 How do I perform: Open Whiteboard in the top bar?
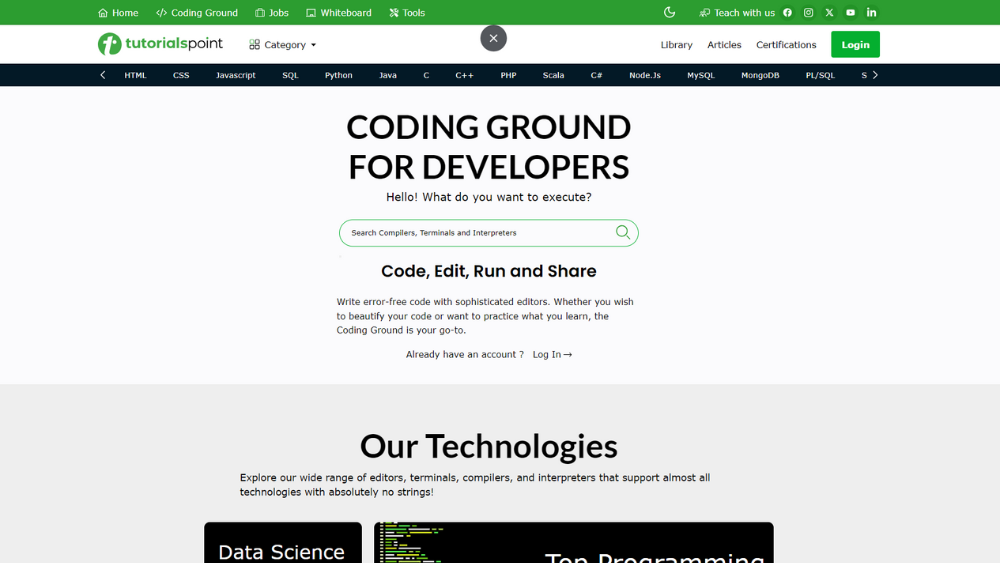[339, 13]
